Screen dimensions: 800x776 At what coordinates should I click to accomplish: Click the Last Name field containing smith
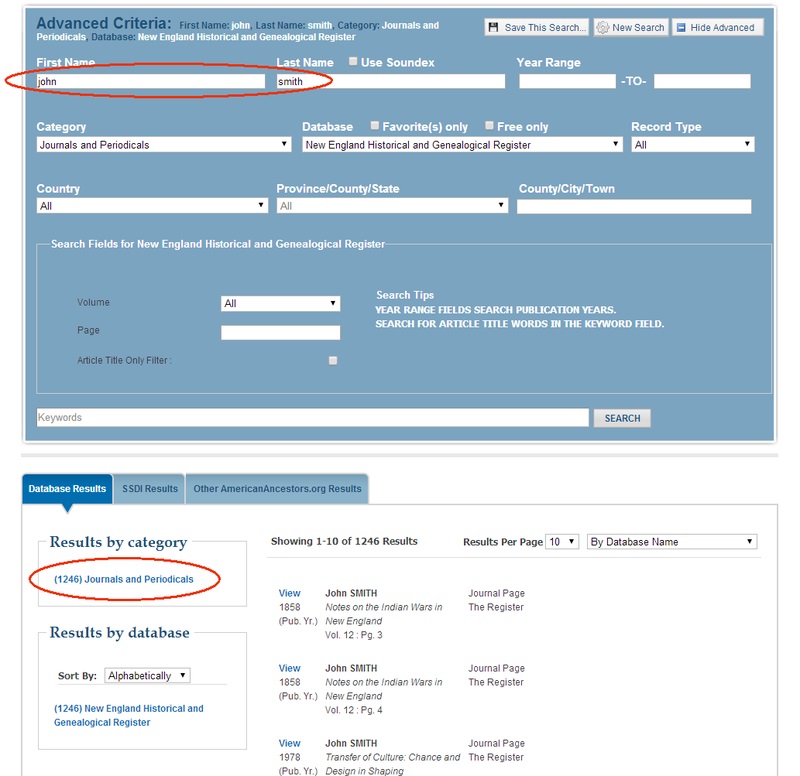click(391, 81)
